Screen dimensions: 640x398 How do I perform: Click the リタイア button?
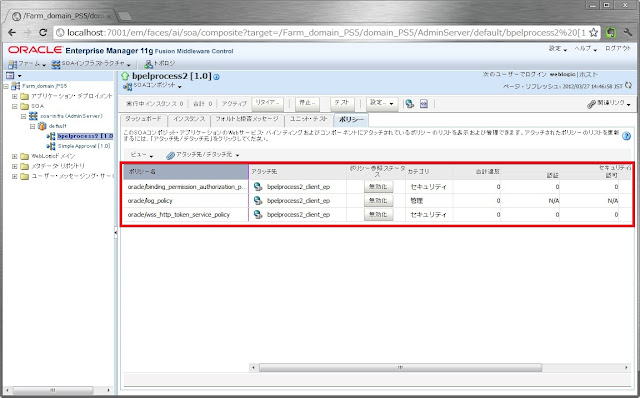click(267, 103)
